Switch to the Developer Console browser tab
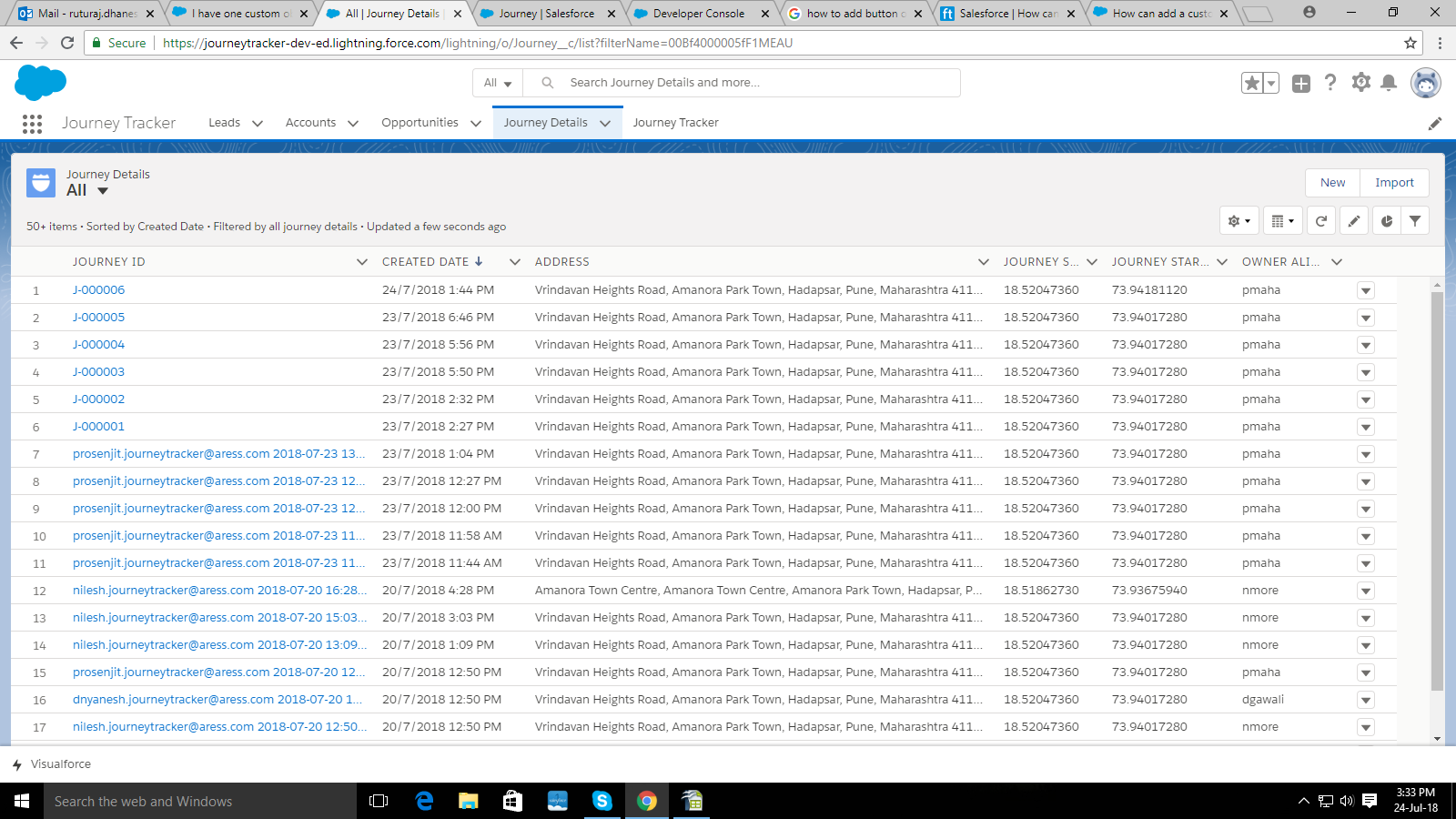 coord(698,14)
